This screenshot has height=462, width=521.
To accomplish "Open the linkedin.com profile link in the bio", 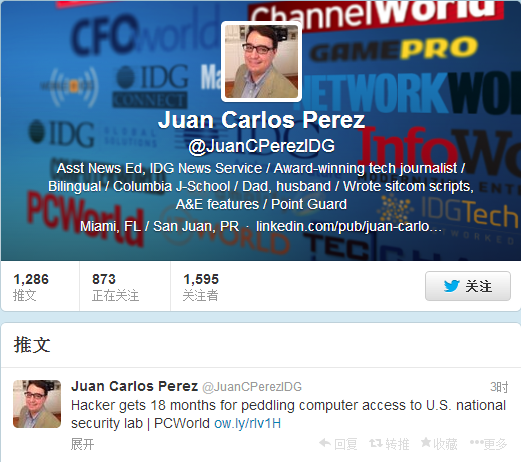I will tap(349, 226).
